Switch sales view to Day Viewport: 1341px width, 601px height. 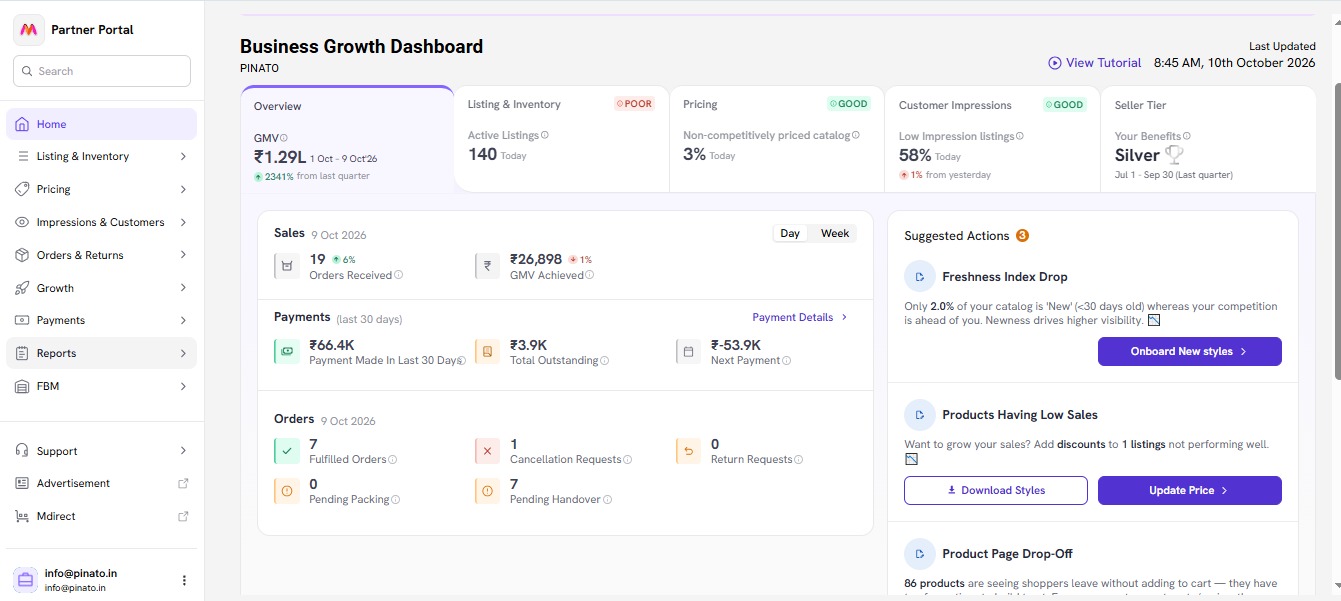[x=790, y=233]
